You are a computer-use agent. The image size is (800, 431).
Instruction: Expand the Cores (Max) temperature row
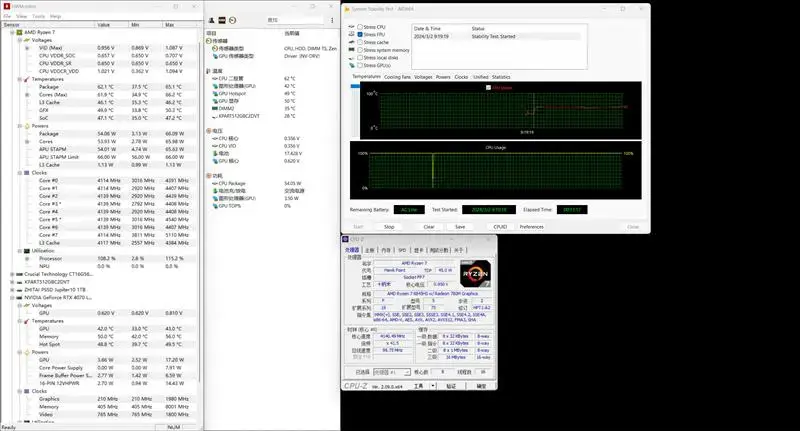[x=27, y=95]
